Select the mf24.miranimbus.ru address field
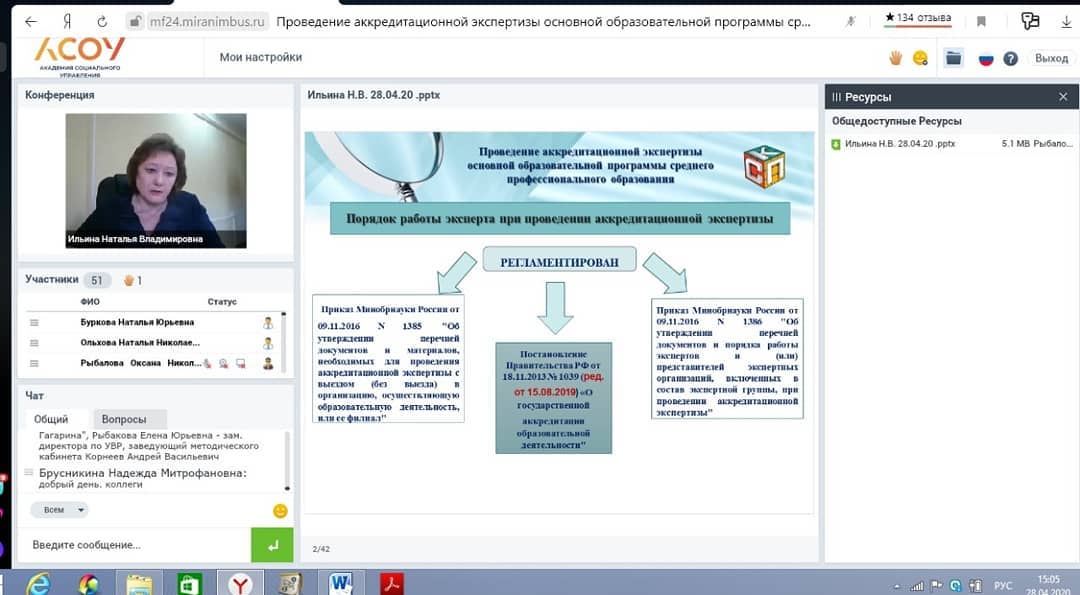 click(x=207, y=21)
